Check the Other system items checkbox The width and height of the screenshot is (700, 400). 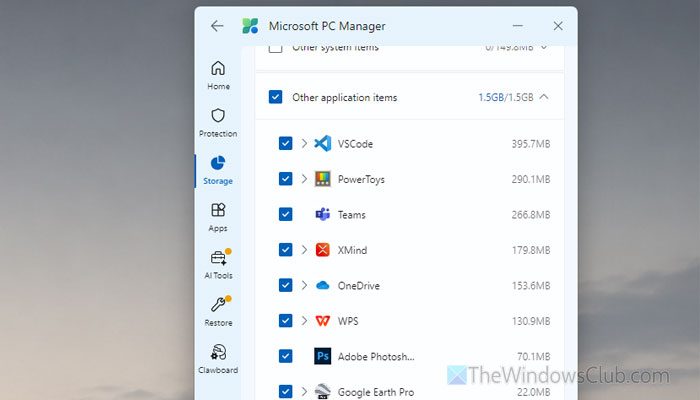[275, 48]
